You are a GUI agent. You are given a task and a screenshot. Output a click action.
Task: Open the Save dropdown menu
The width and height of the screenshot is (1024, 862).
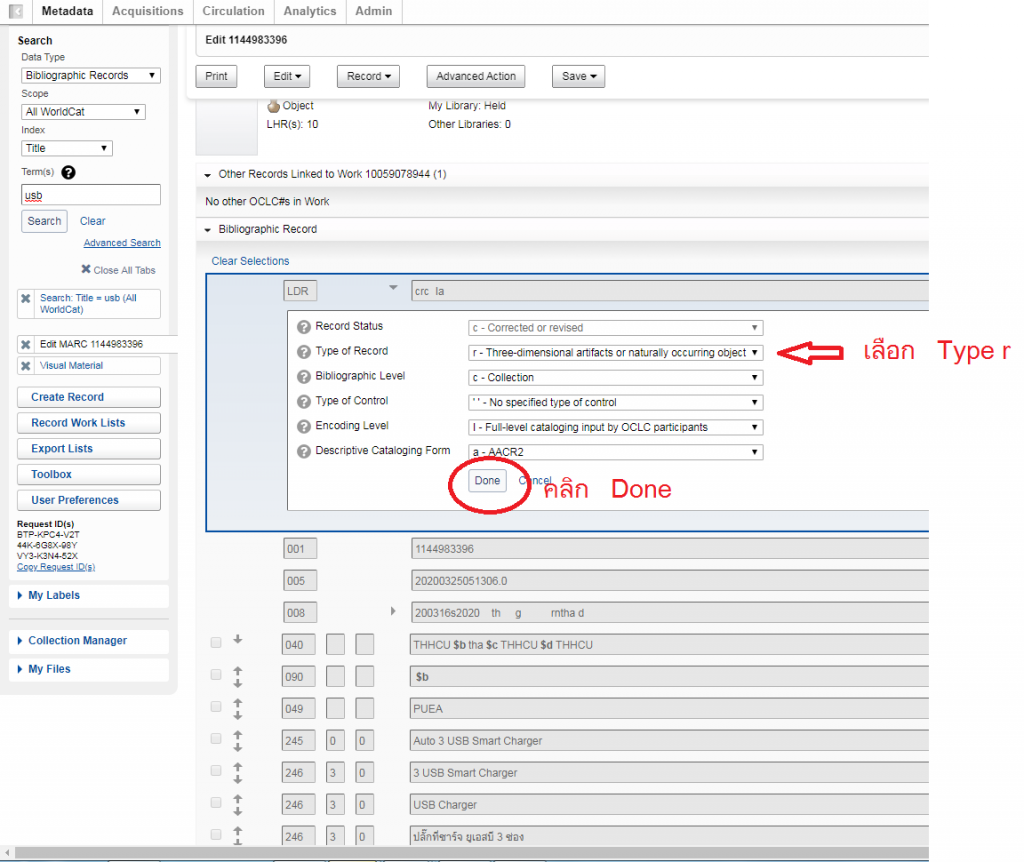coord(579,76)
